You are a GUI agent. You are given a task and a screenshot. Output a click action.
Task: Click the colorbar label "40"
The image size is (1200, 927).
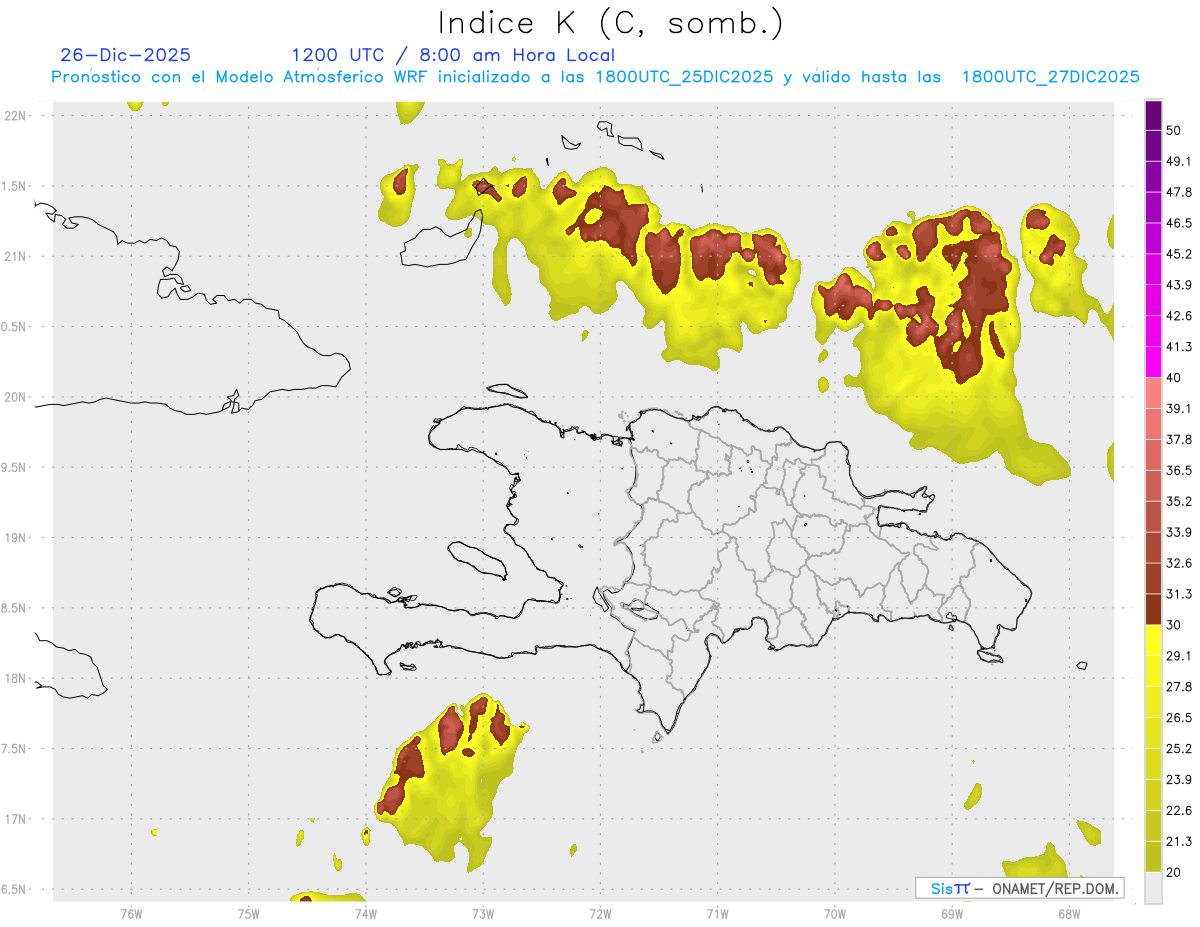point(1174,378)
